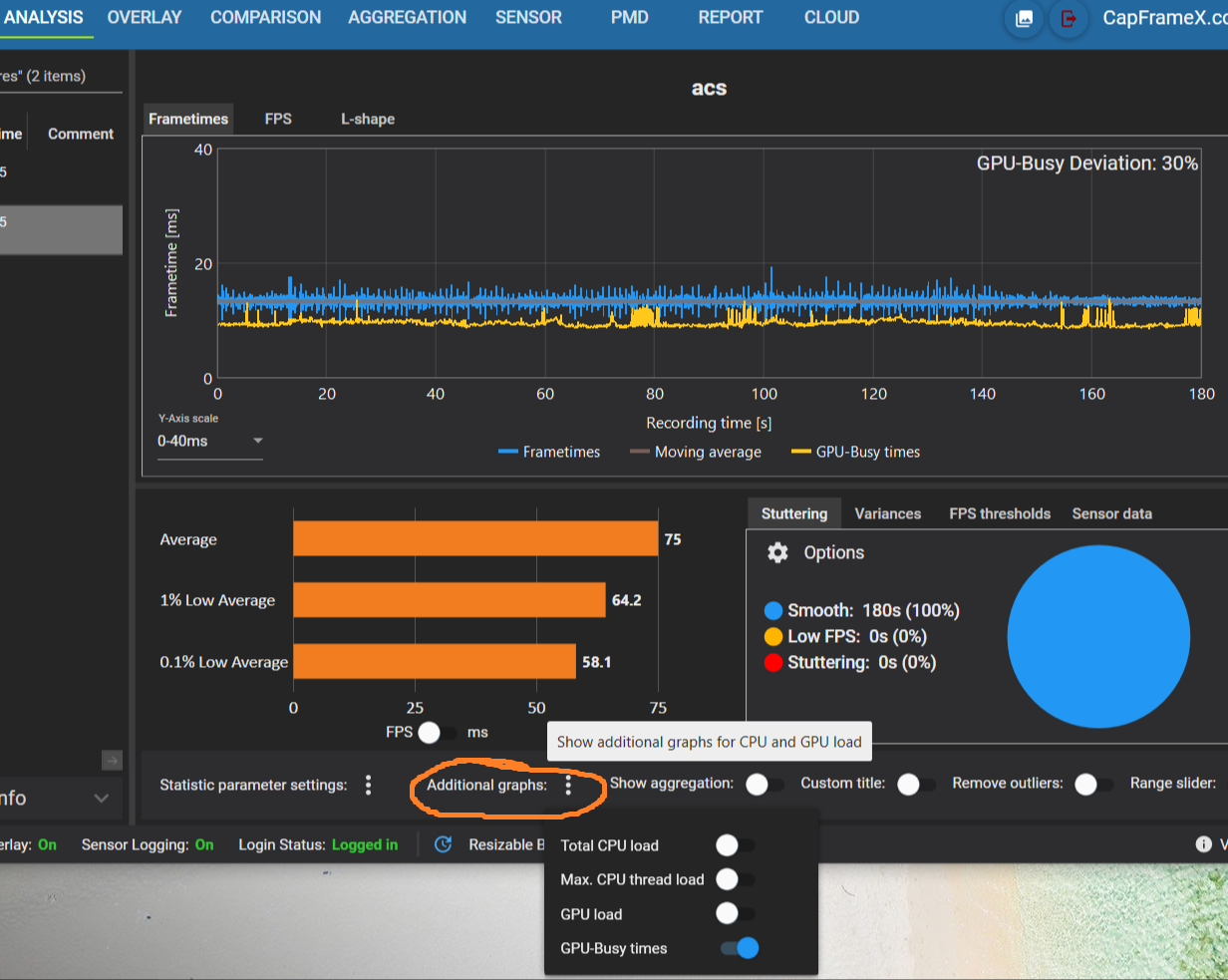The image size is (1228, 980).
Task: Select the L-shape graph tab
Action: click(368, 119)
